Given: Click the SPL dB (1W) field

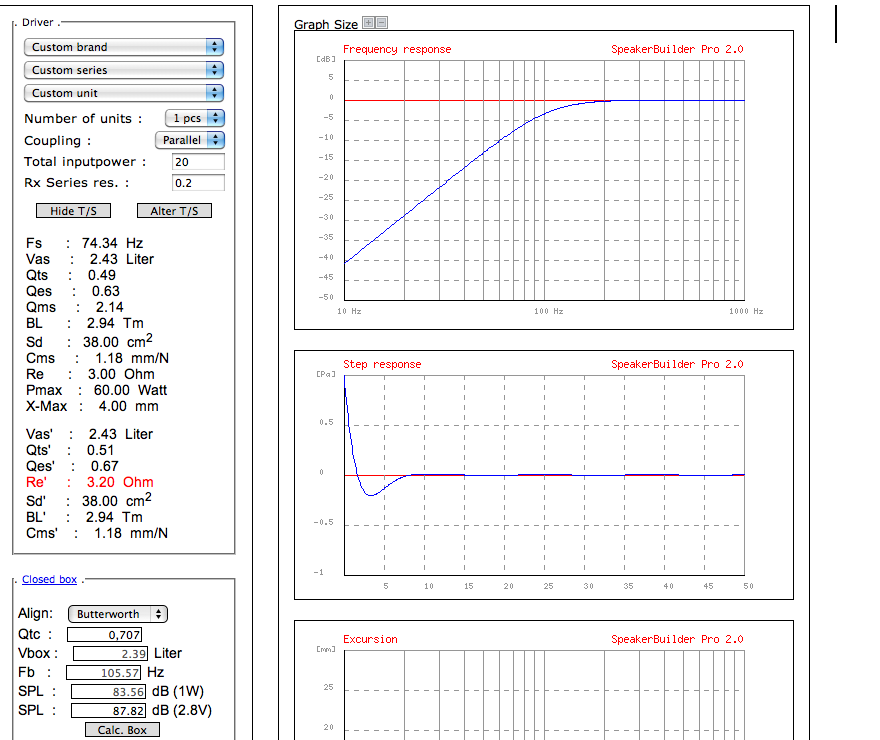Looking at the screenshot, I should point(108,692).
